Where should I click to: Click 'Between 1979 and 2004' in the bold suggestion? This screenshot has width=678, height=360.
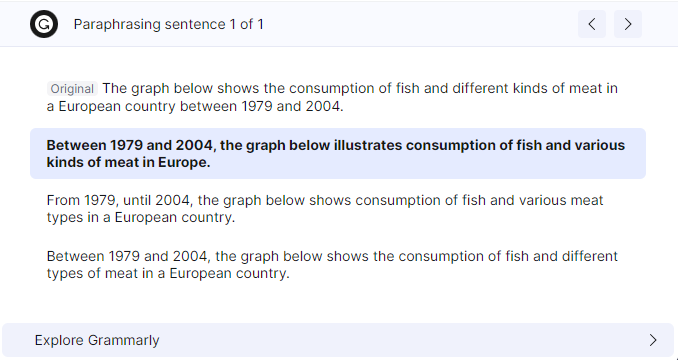tap(130, 145)
